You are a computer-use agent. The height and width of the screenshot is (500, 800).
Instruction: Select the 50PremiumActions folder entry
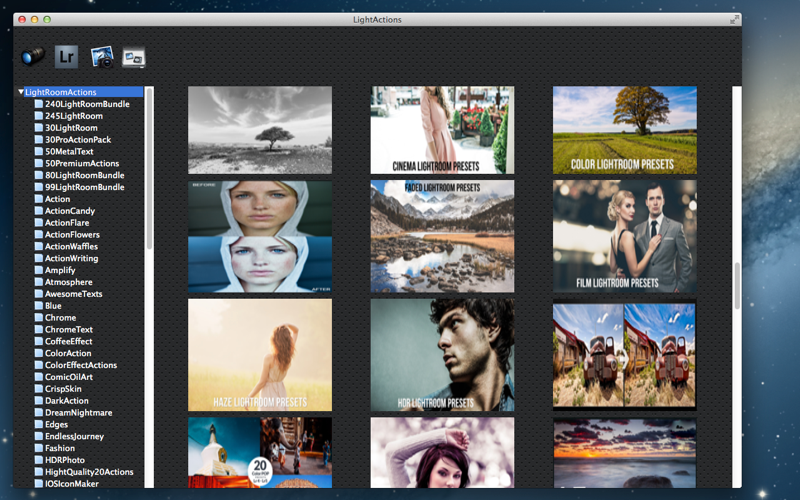pyautogui.click(x=82, y=163)
